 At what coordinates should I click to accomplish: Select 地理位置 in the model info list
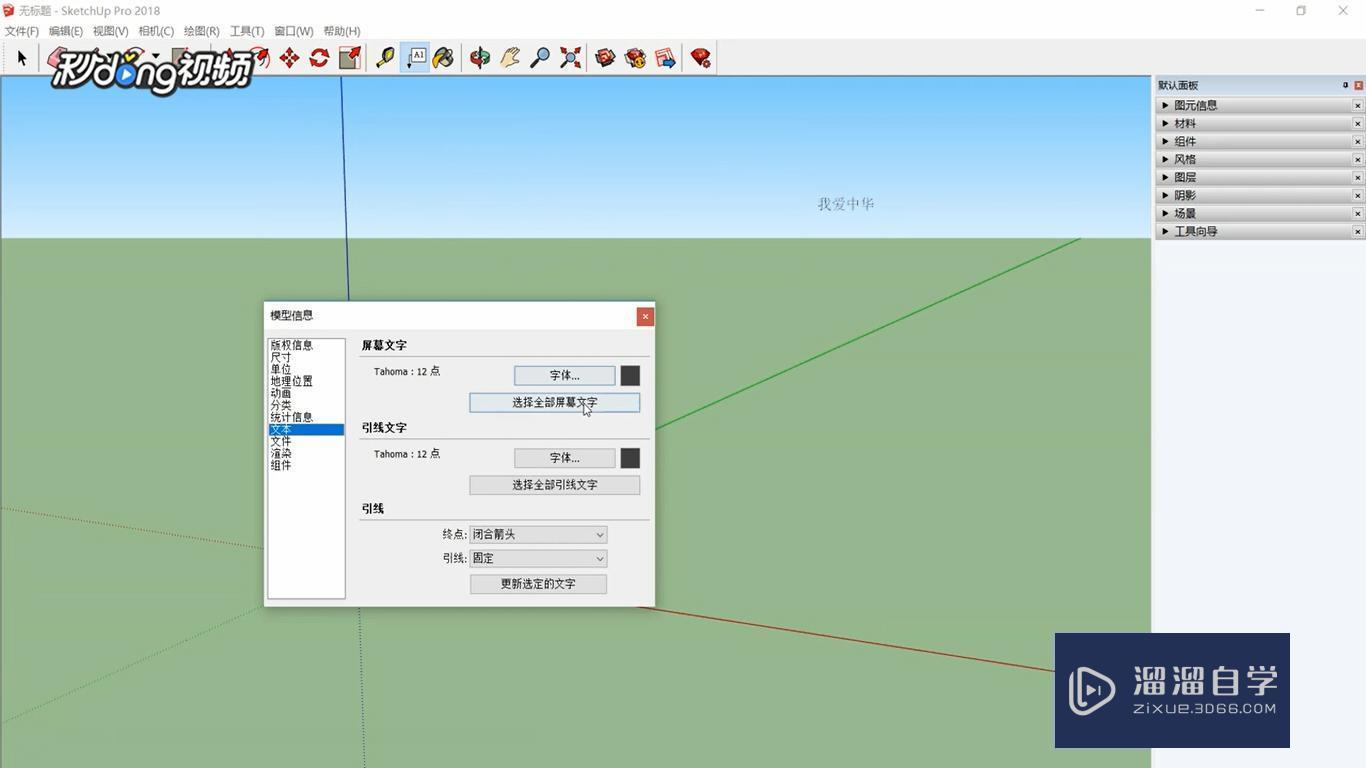pos(292,381)
